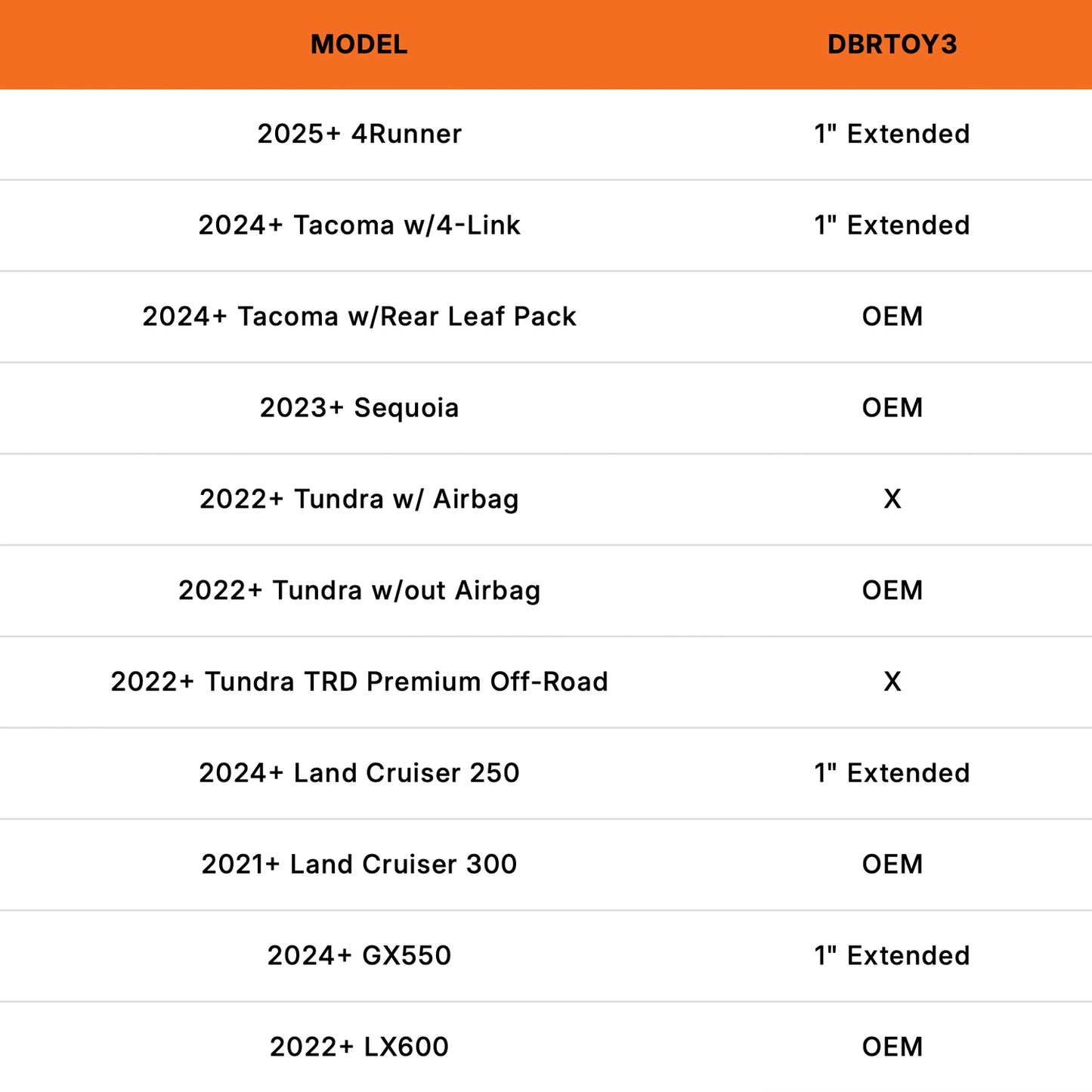Select 2022+ Tundra TRD Premium Off-Road cell
1092x1092 pixels.
(x=359, y=682)
